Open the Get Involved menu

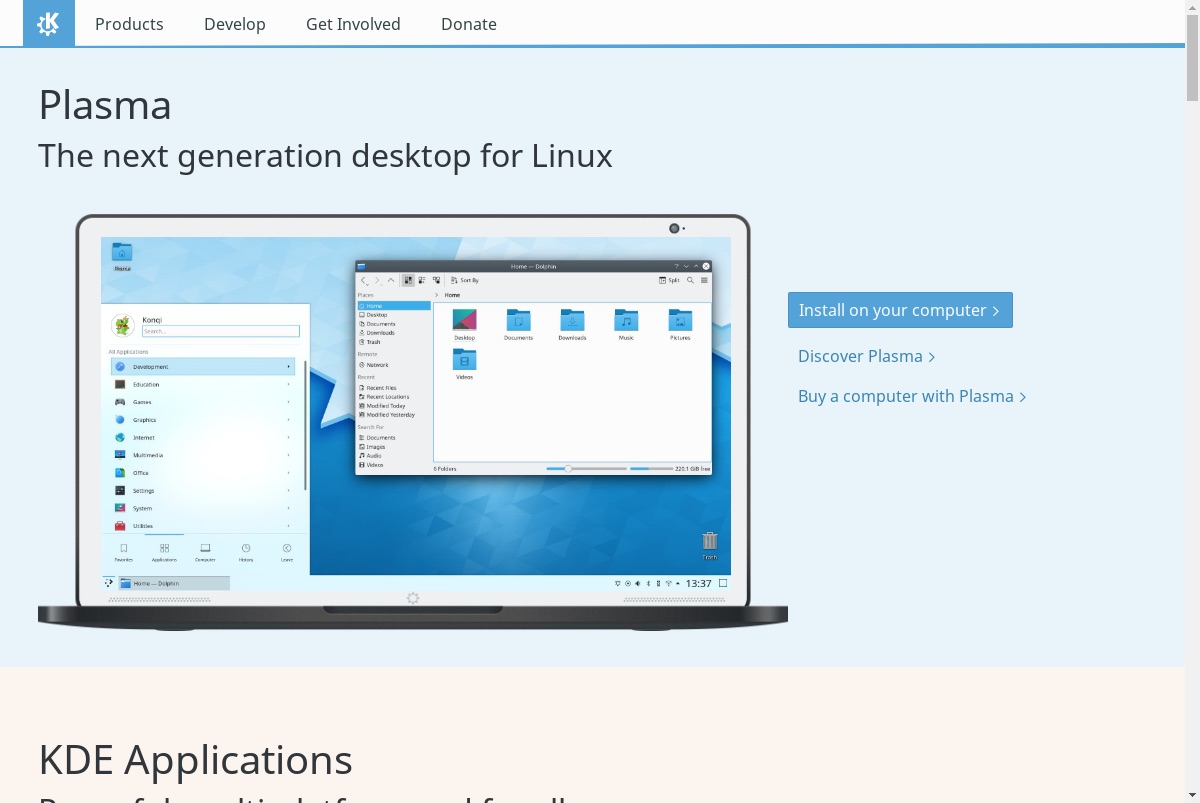(353, 24)
